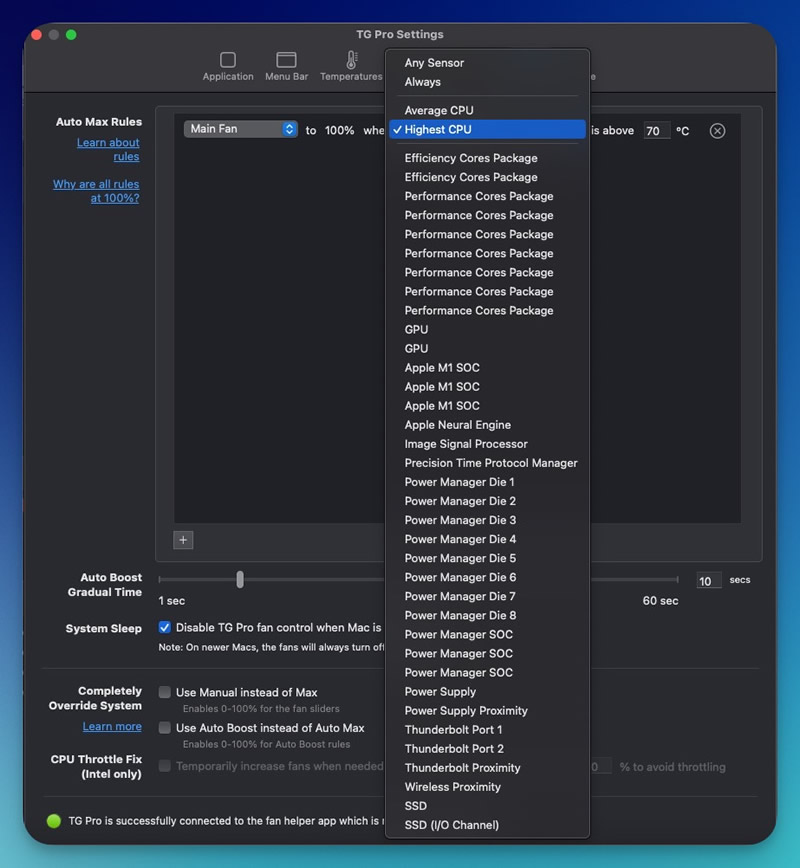
Task: Choose Average CPU option
Action: coord(487,110)
